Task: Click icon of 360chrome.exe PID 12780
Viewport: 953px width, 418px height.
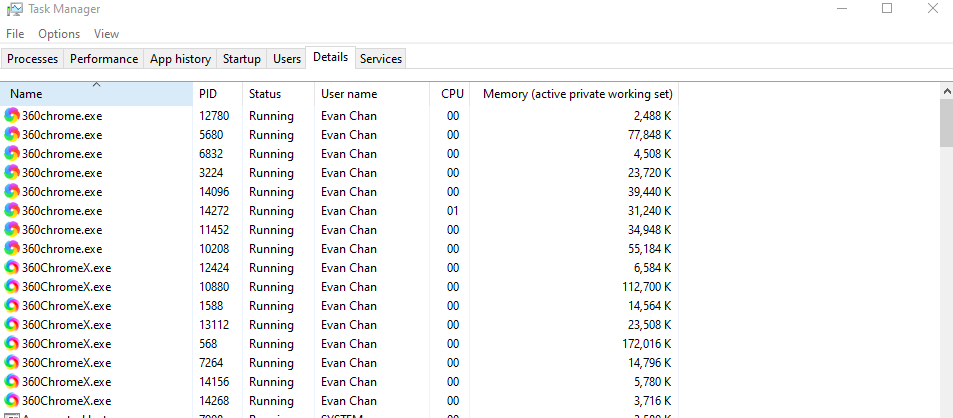Action: point(12,115)
